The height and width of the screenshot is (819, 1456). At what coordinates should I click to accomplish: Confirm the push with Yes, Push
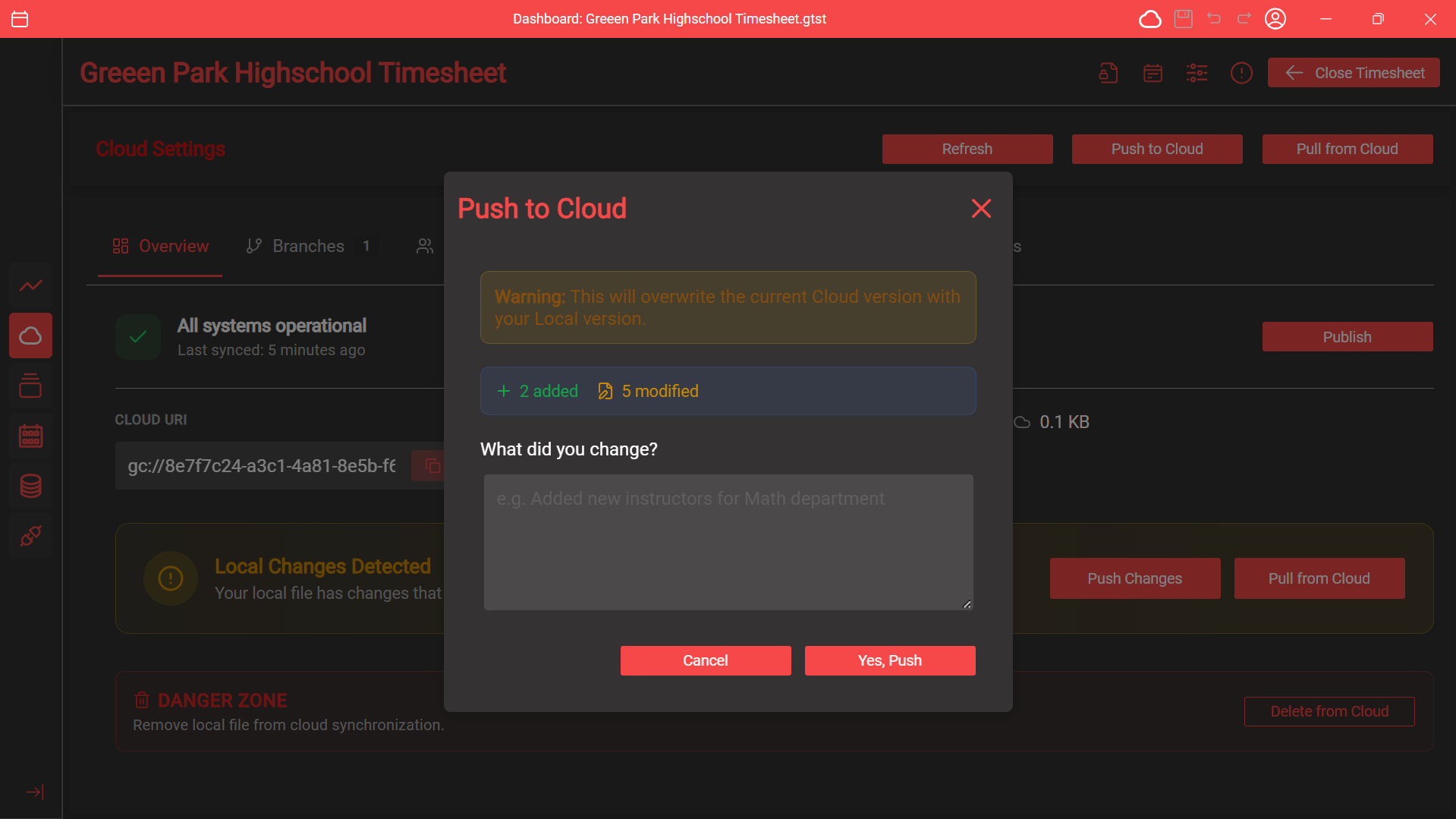889,660
